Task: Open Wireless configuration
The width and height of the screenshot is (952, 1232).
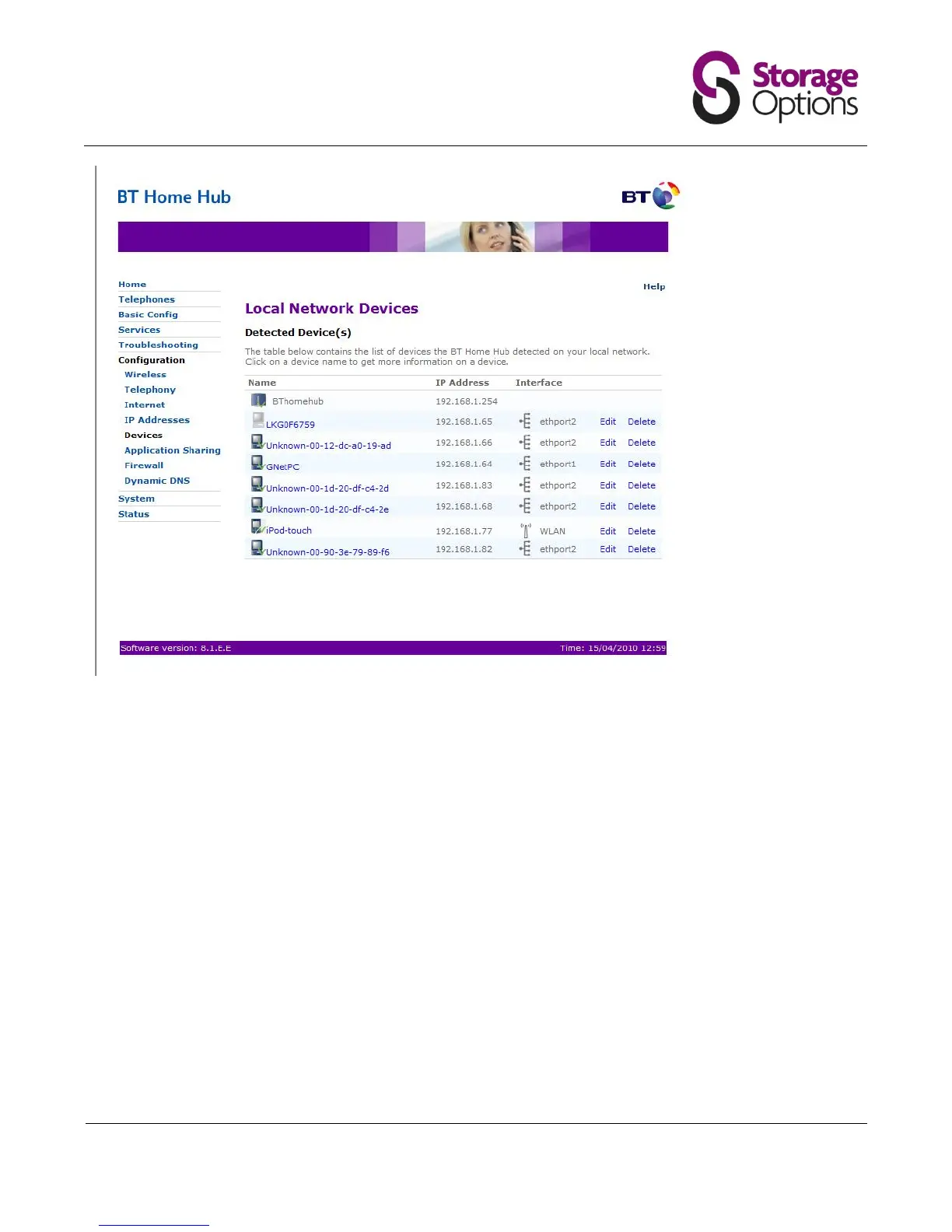Action: [x=145, y=375]
